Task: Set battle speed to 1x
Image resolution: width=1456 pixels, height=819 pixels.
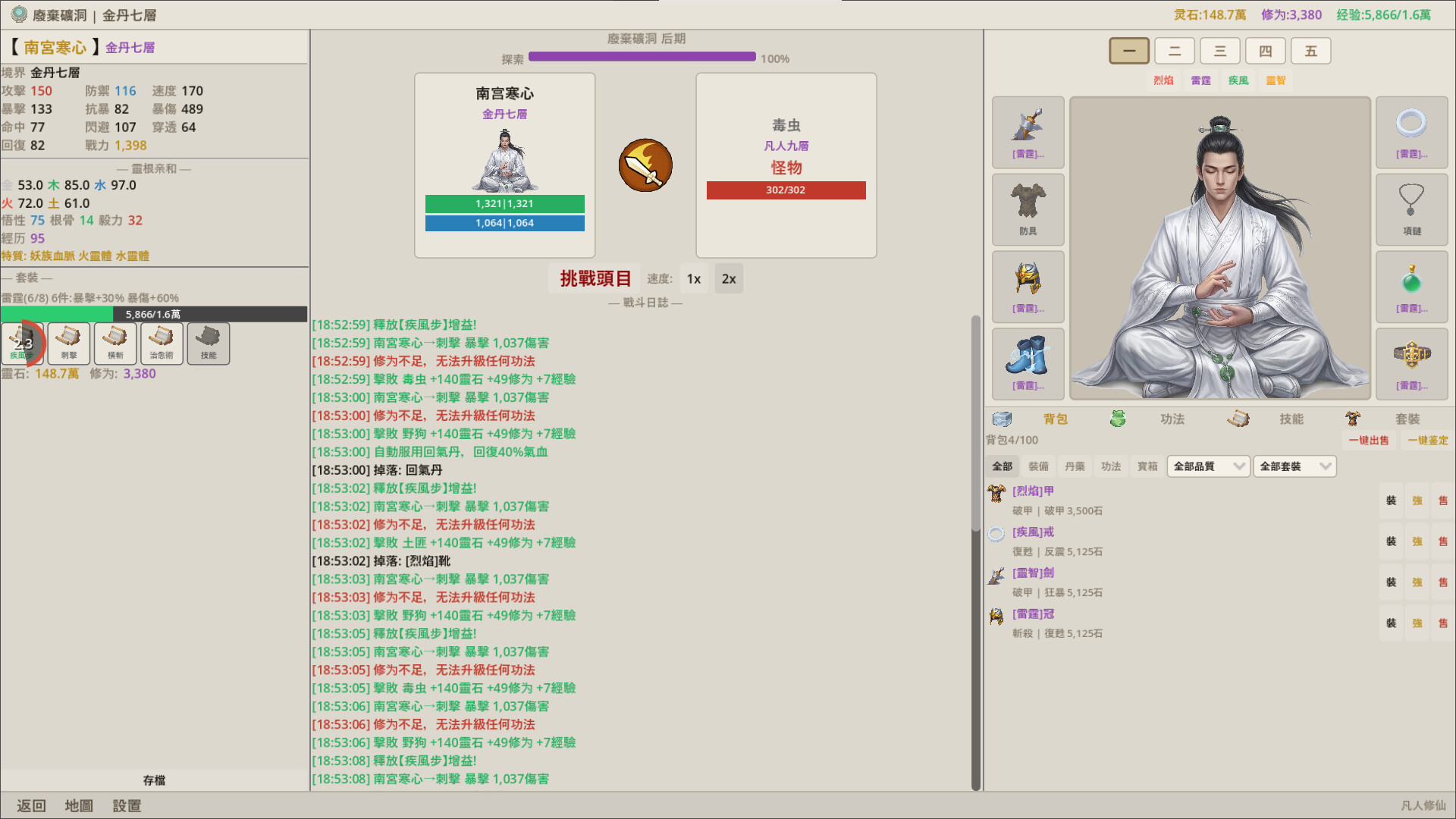Action: pyautogui.click(x=693, y=279)
